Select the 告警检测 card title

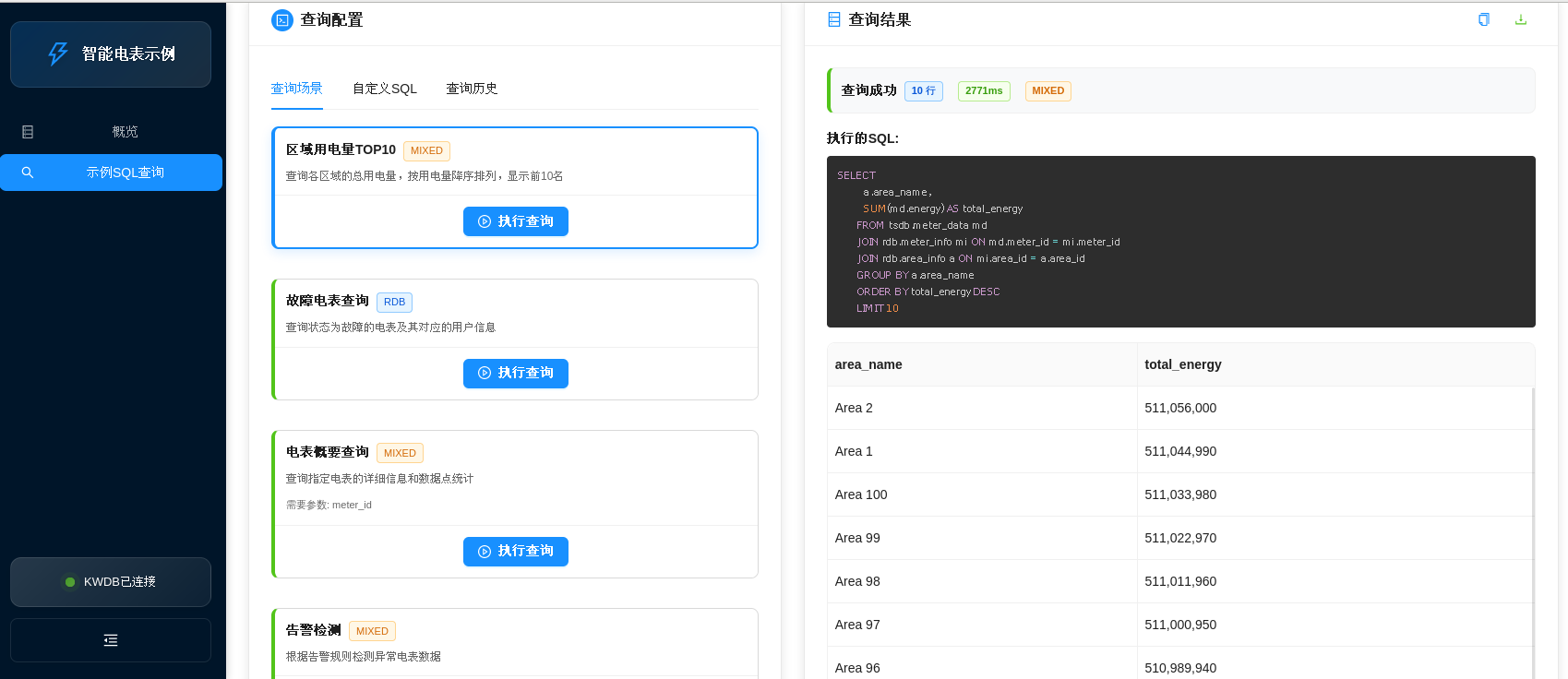coord(314,630)
